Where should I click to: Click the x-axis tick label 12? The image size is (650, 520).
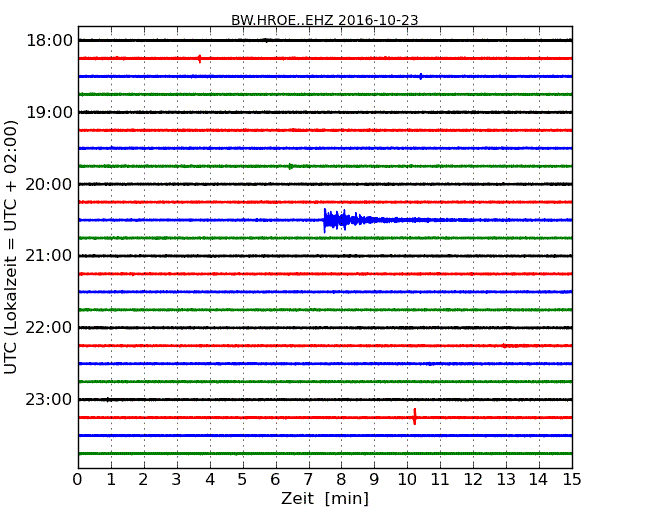click(x=473, y=479)
